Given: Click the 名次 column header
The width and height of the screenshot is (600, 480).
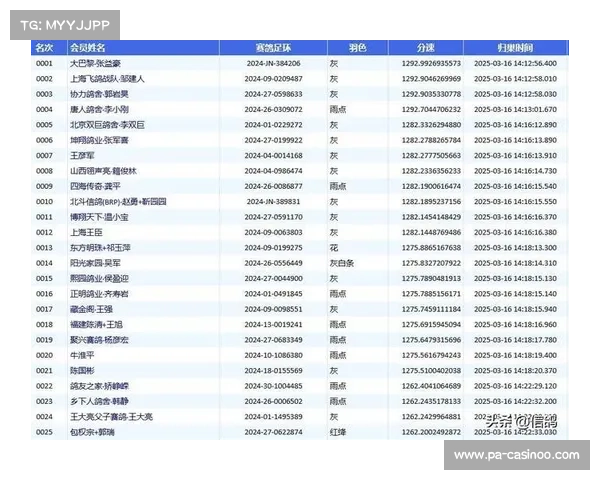Looking at the screenshot, I should click(44, 48).
